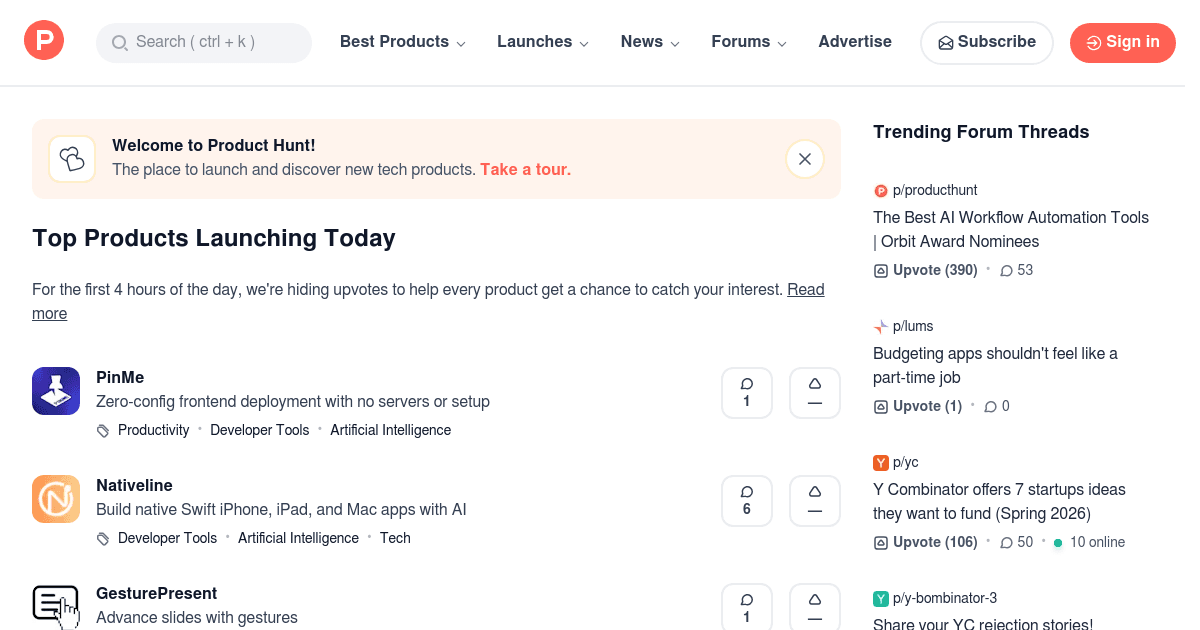
Task: Open the Launches dropdown
Action: [542, 41]
